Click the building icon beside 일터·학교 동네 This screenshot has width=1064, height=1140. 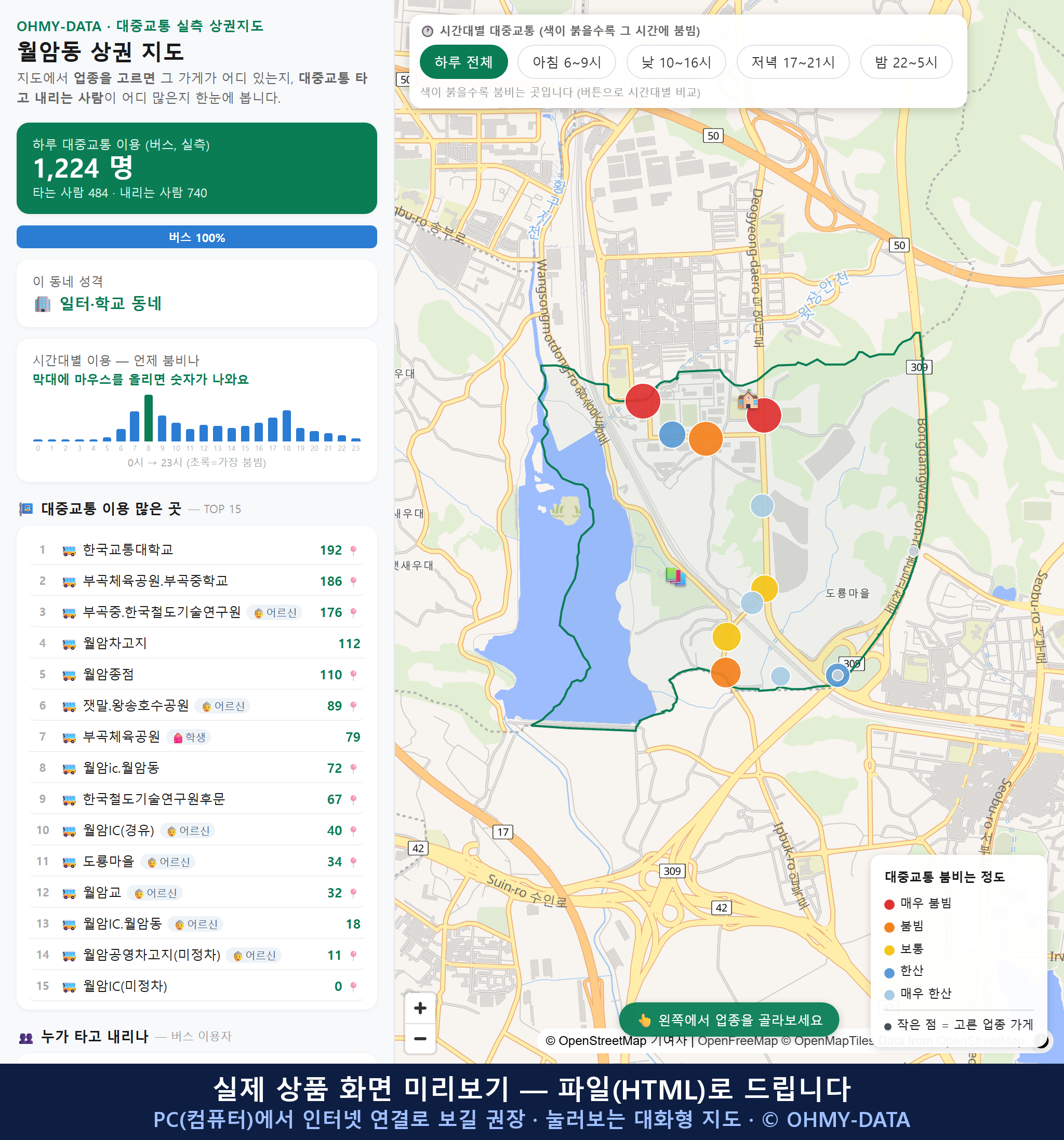[43, 304]
